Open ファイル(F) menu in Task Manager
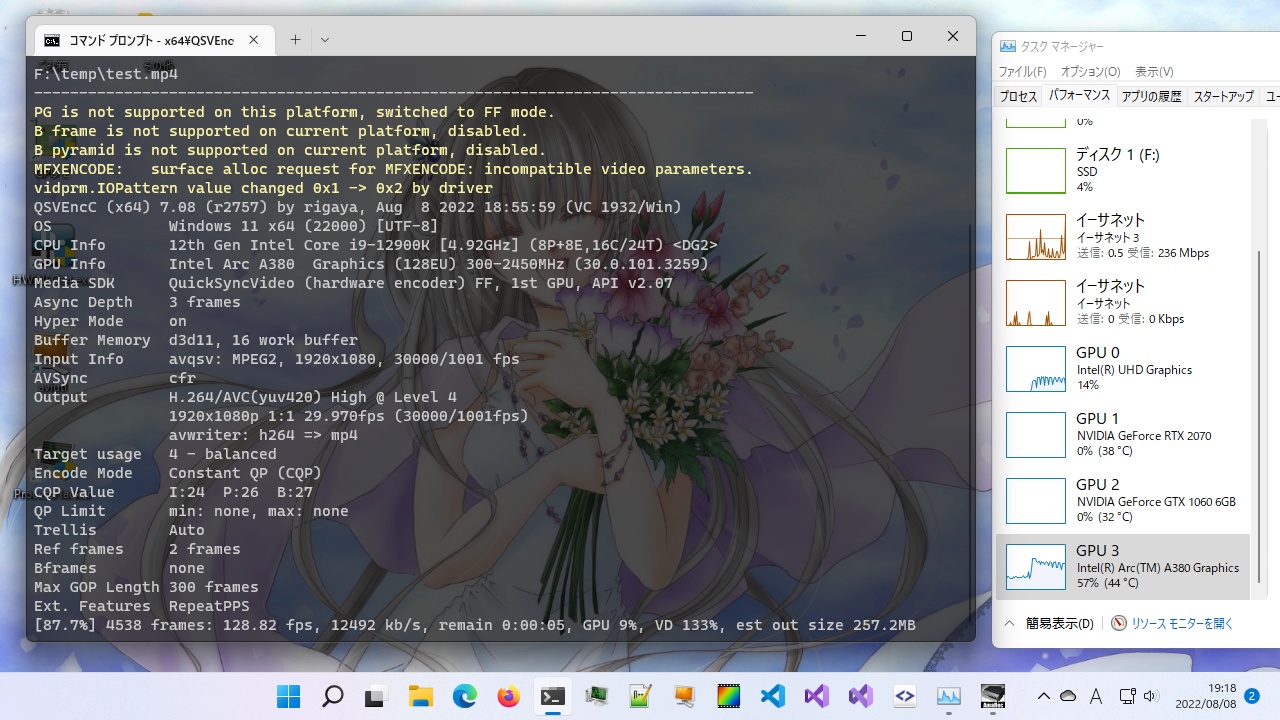 [1022, 72]
